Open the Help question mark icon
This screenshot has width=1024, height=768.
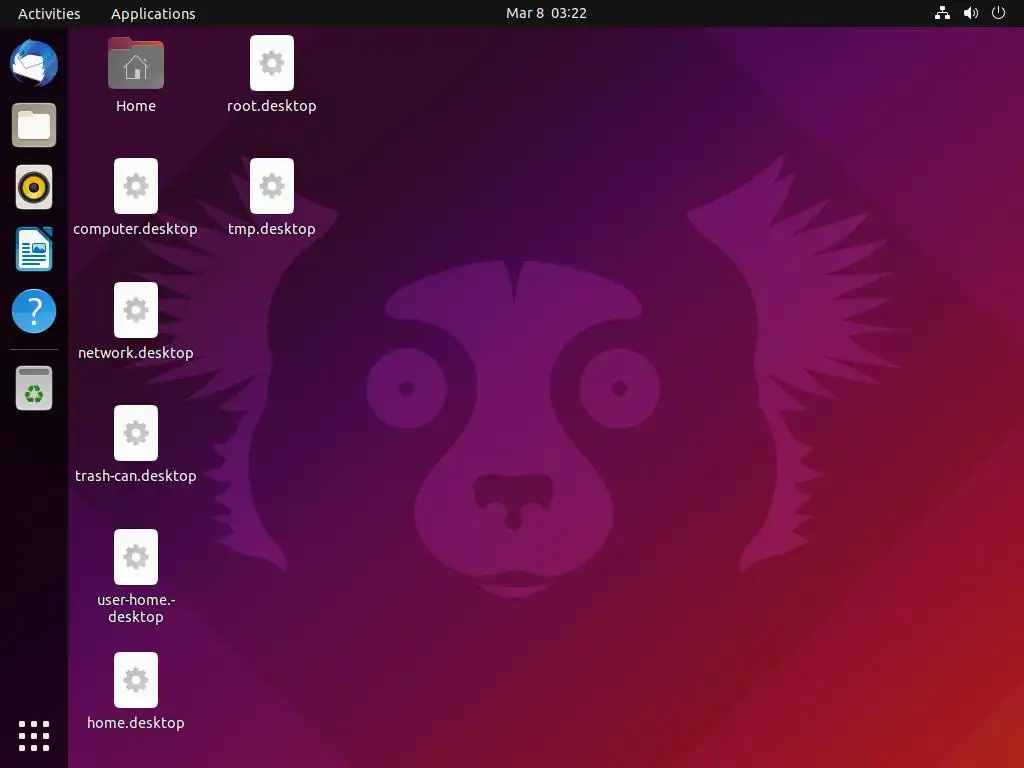tap(34, 311)
